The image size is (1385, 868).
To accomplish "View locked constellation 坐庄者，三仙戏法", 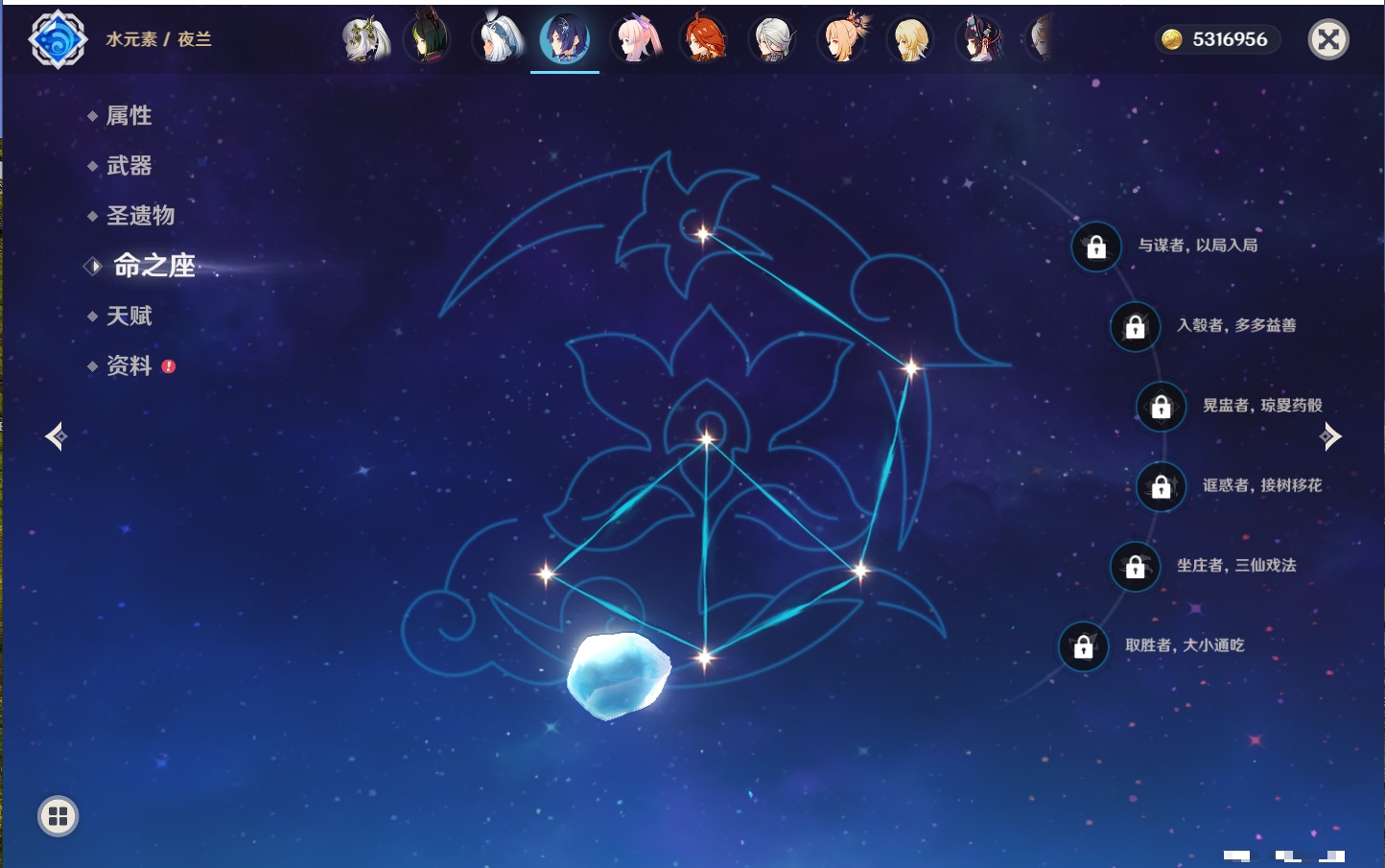I will click(x=1136, y=566).
